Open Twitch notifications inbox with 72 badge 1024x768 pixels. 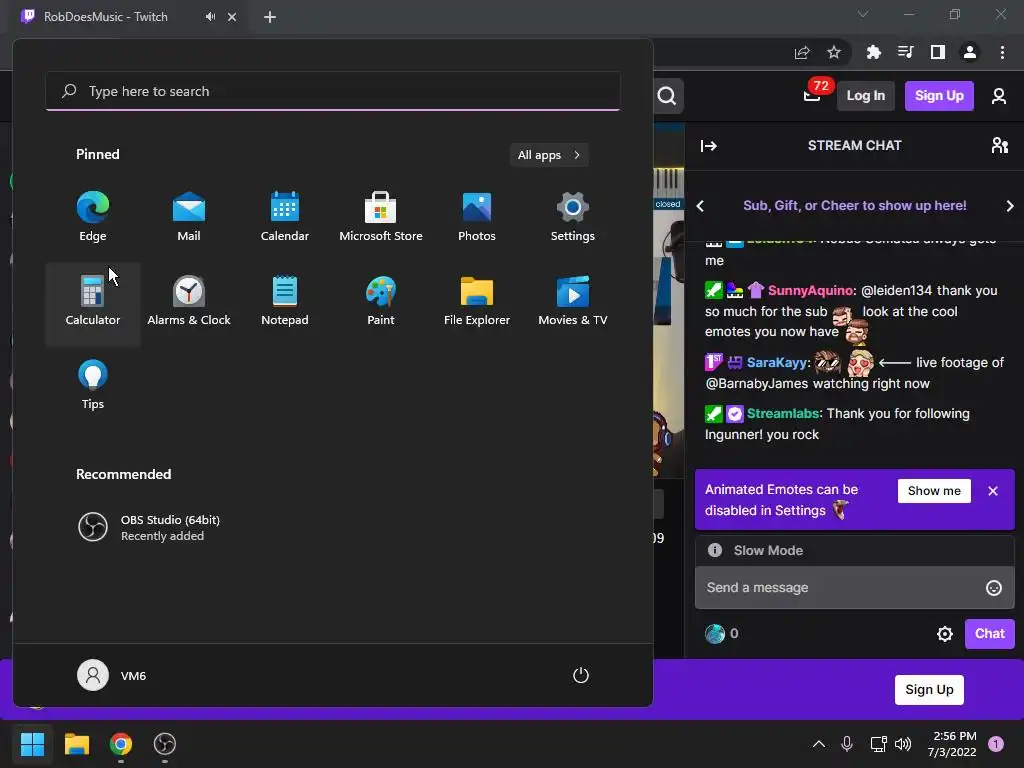812,96
